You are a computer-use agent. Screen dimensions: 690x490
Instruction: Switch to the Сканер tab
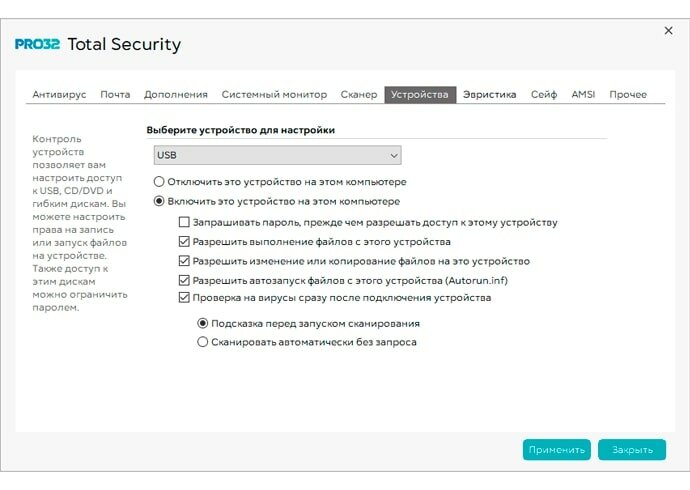click(x=358, y=95)
